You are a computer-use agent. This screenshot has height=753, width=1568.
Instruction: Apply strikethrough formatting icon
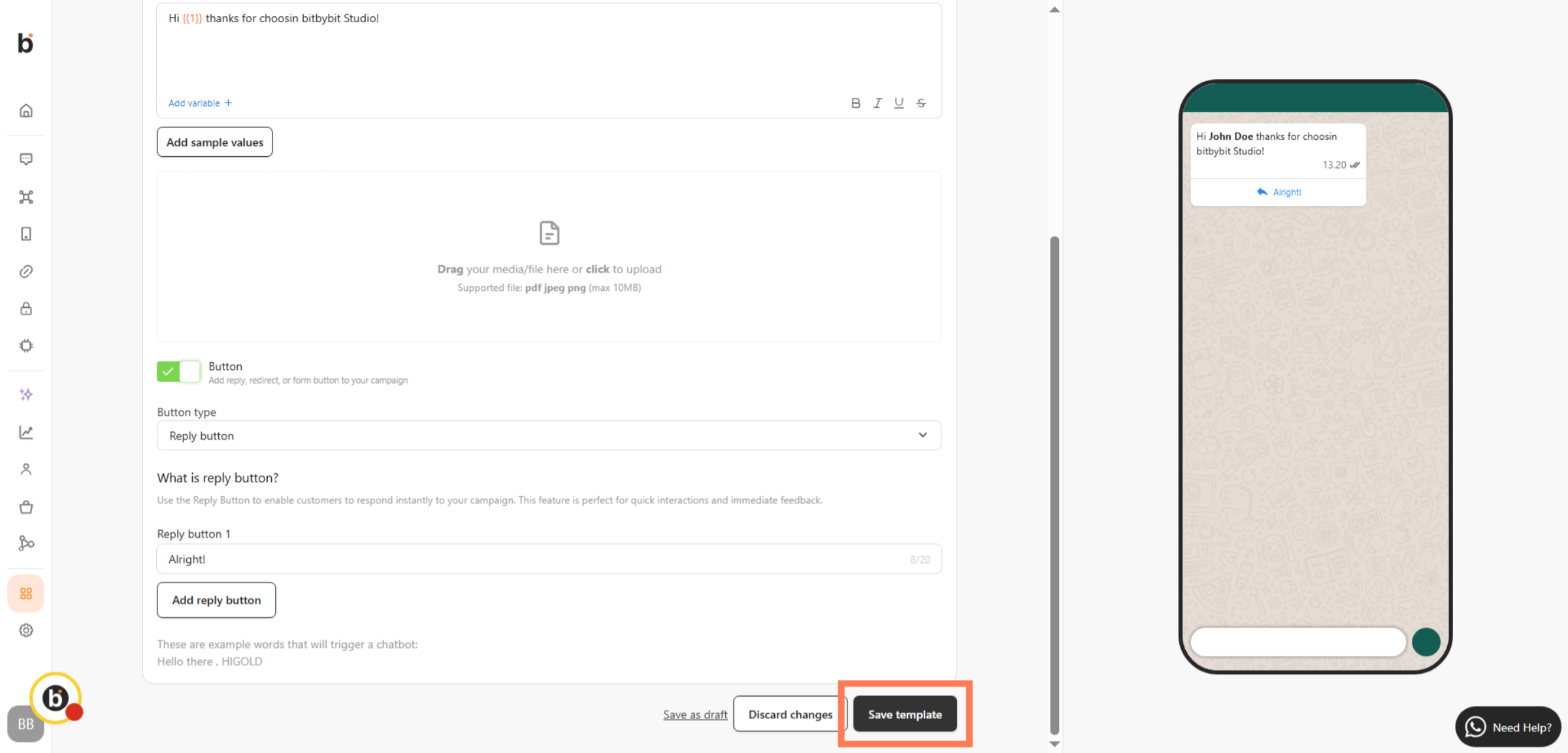921,103
